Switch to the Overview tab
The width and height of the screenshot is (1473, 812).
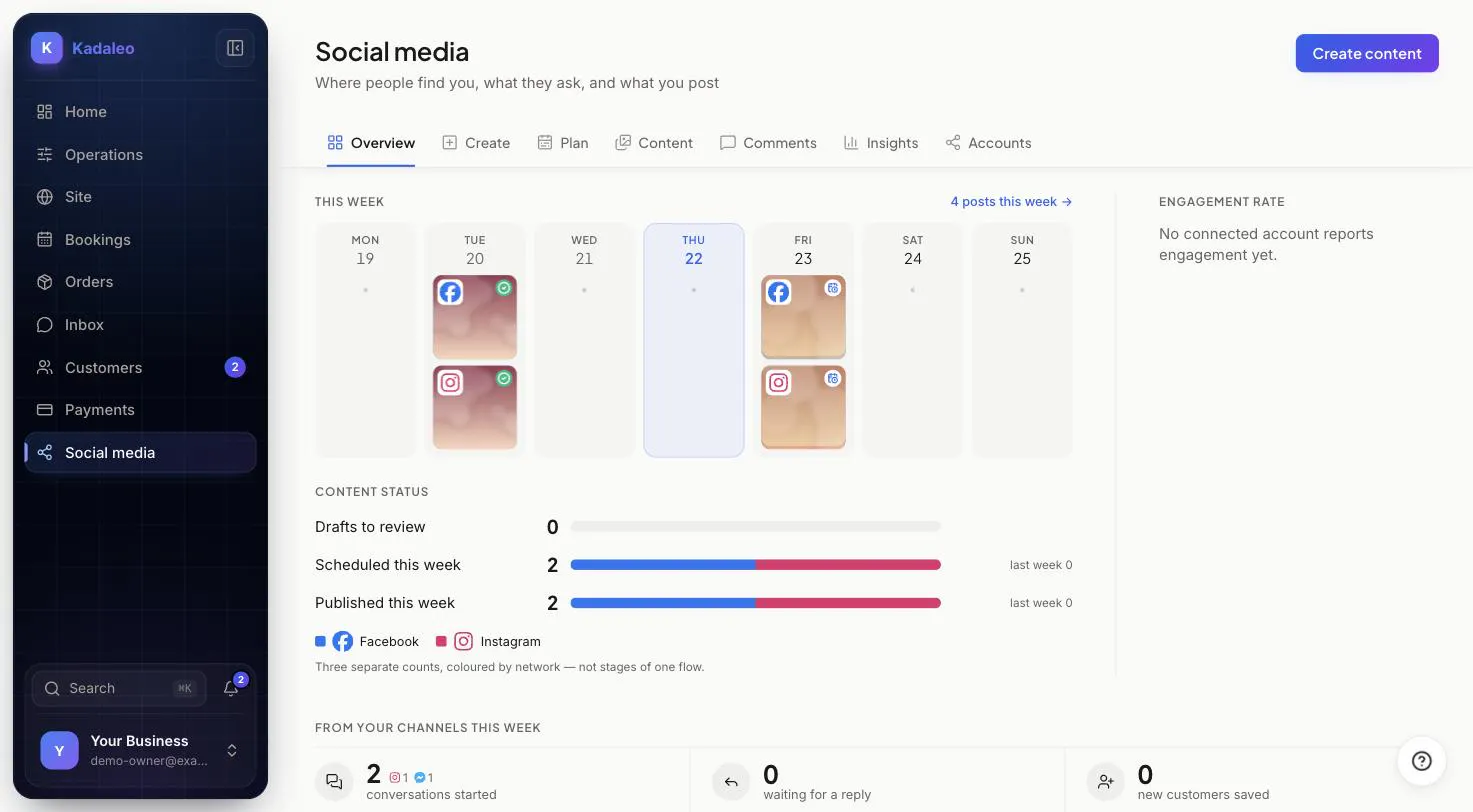371,143
